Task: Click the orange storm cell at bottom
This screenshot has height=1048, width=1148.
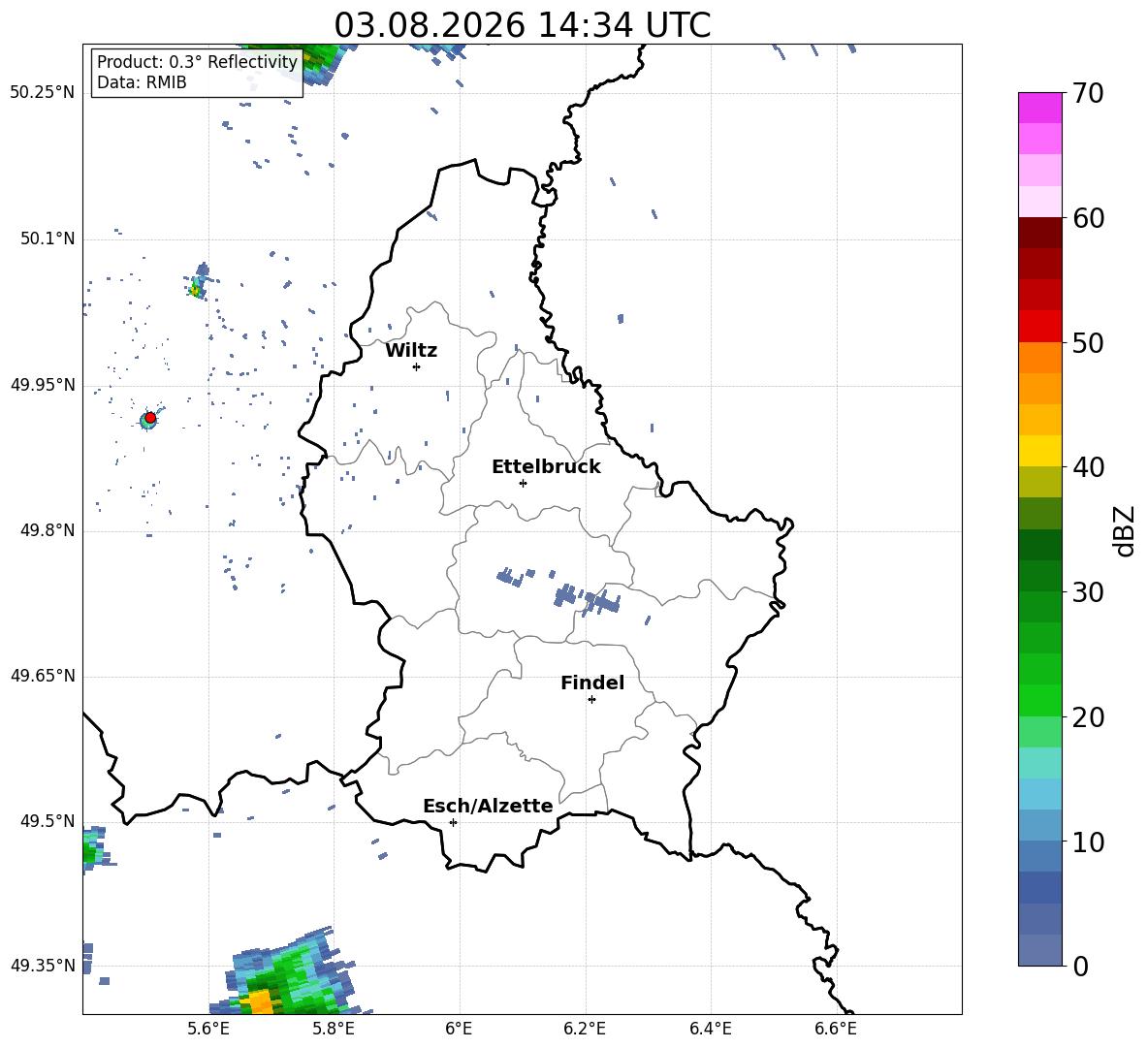Action: pyautogui.click(x=257, y=1001)
